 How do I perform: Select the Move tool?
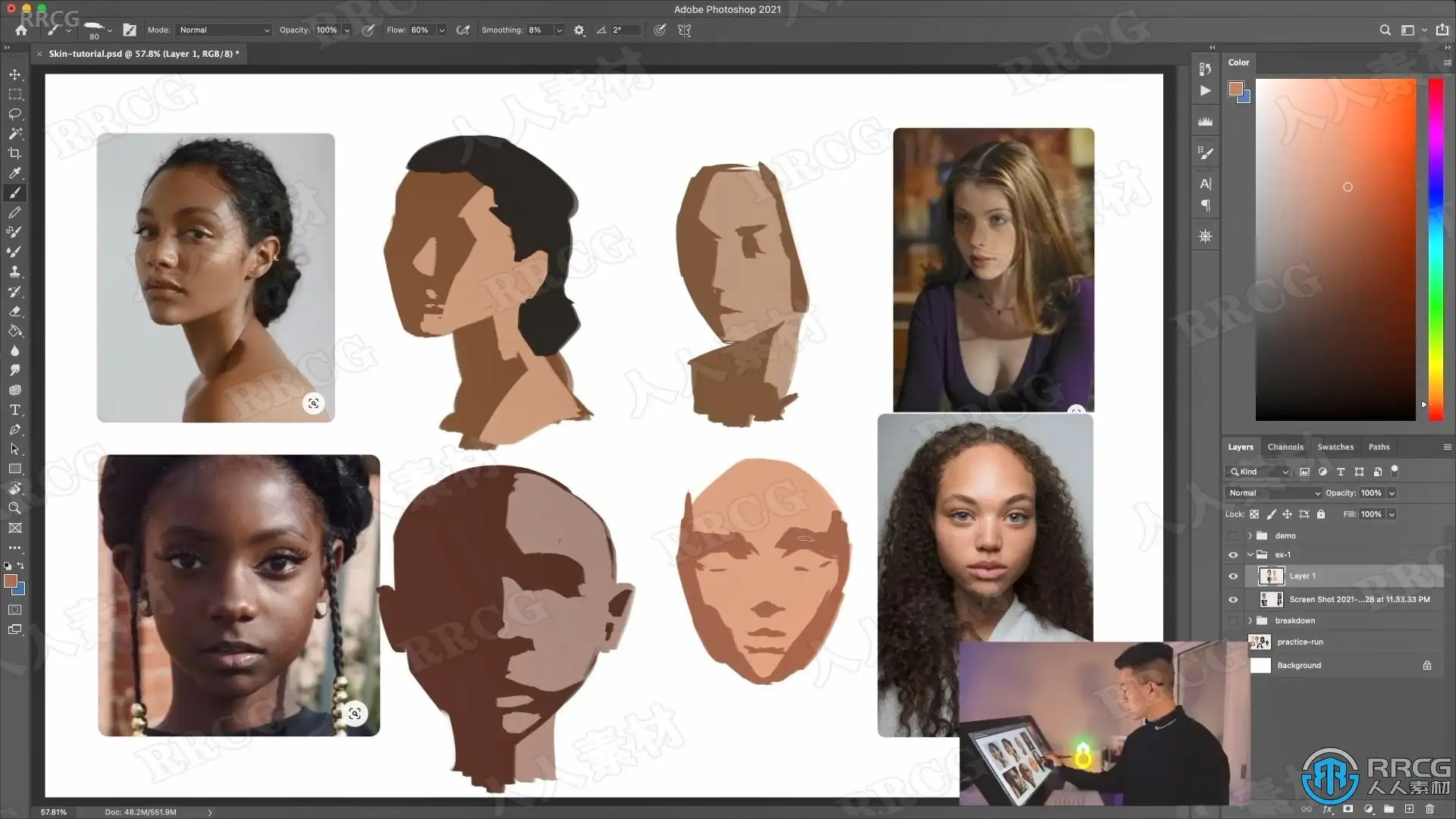coord(14,74)
